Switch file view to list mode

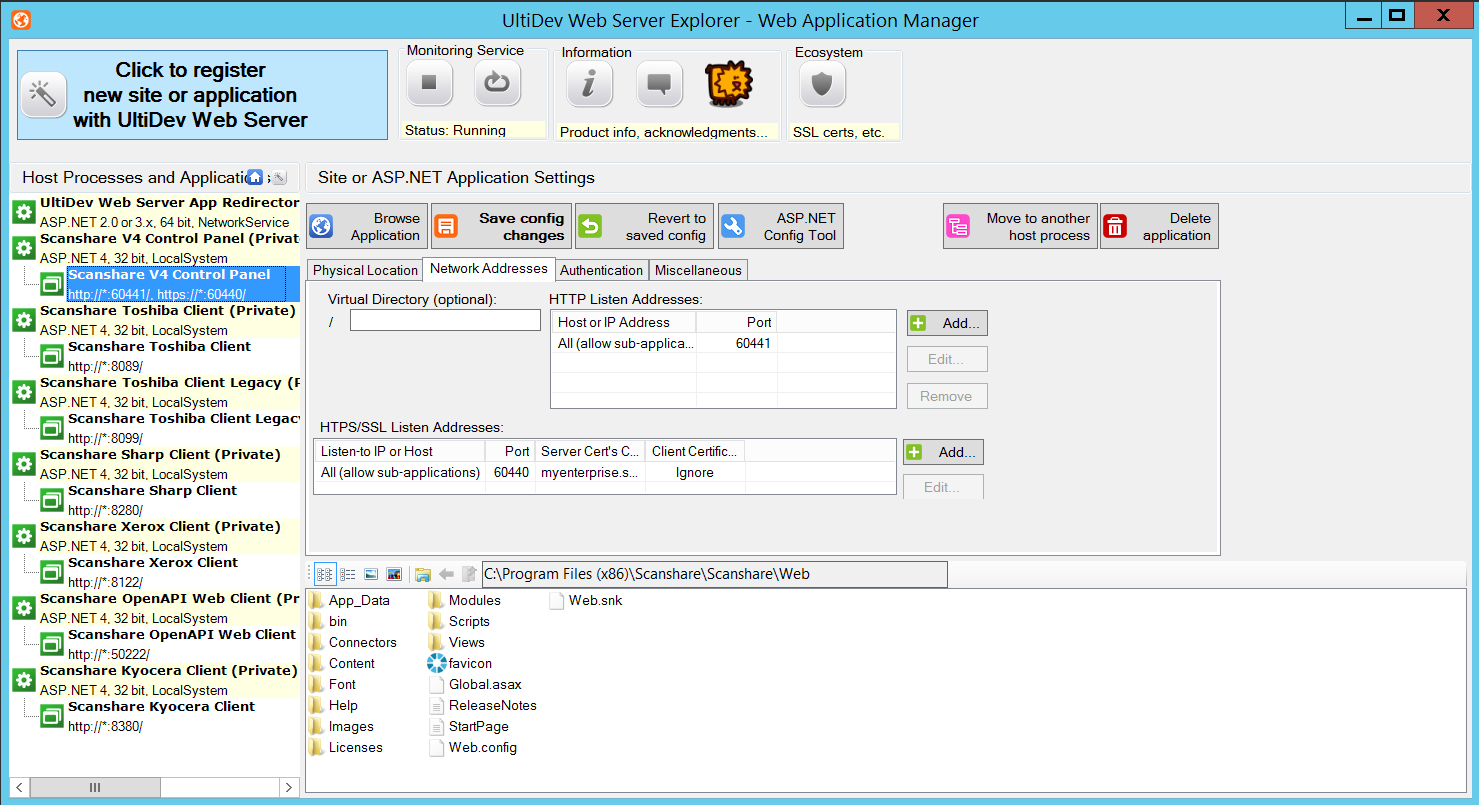[348, 574]
